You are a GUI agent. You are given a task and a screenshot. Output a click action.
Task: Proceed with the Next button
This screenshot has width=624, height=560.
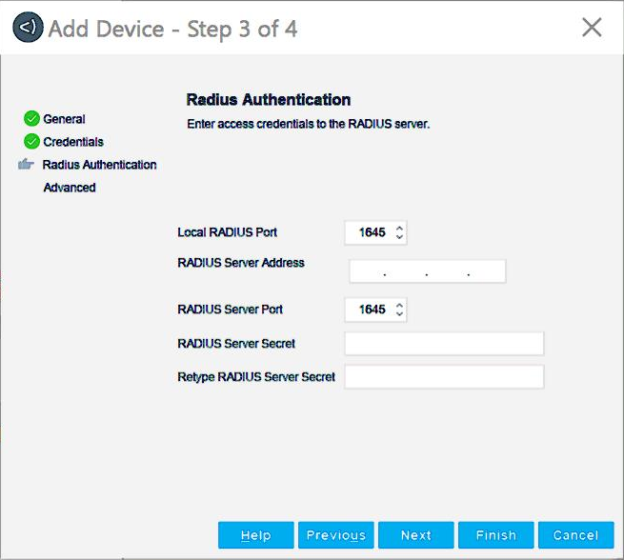(x=416, y=535)
